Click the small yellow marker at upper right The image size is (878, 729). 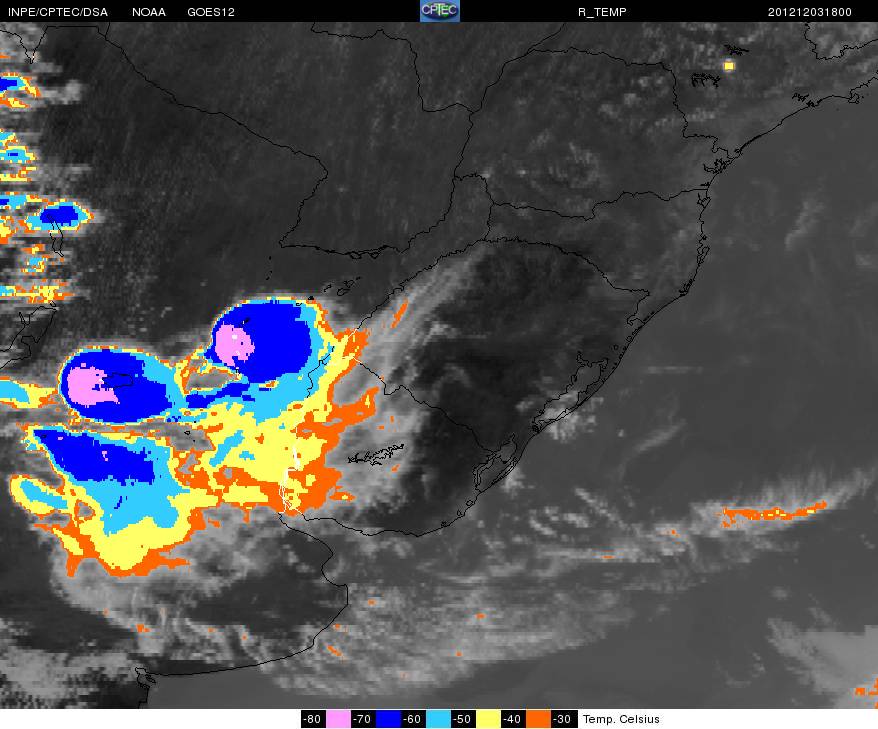coord(728,66)
